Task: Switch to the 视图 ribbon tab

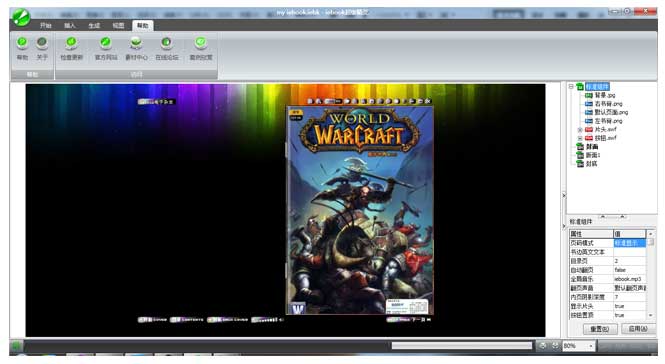Action: (x=118, y=26)
